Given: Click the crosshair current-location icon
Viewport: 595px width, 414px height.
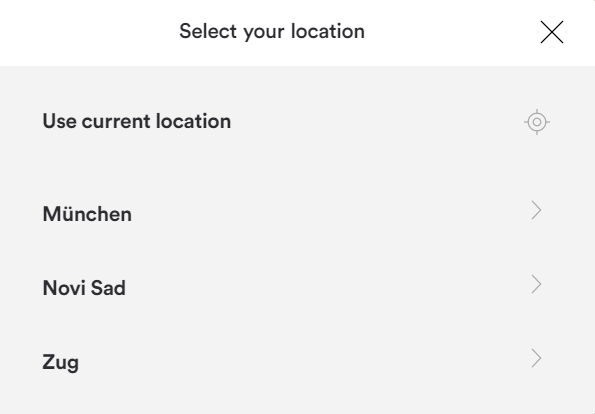Looking at the screenshot, I should 537,122.
